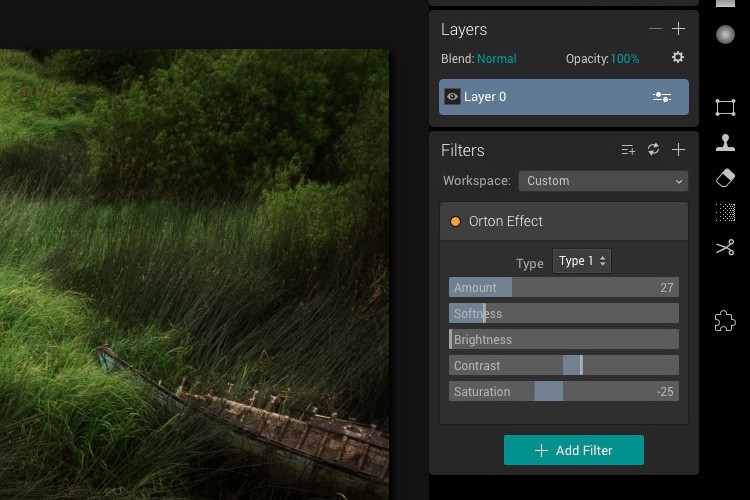The height and width of the screenshot is (500, 750).
Task: Select the radial mask sphere tool
Action: click(725, 34)
